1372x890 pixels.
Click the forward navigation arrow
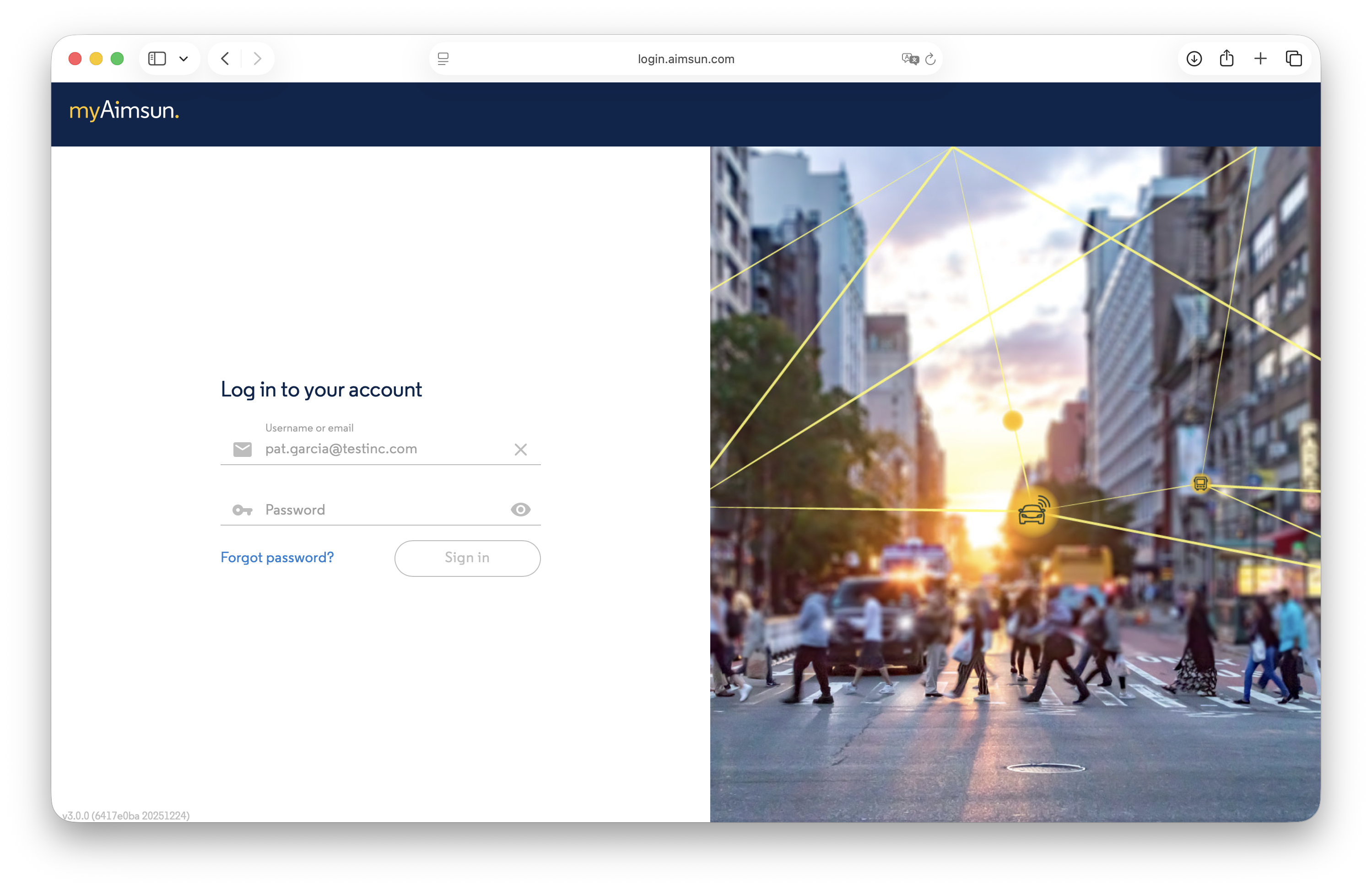click(x=257, y=58)
